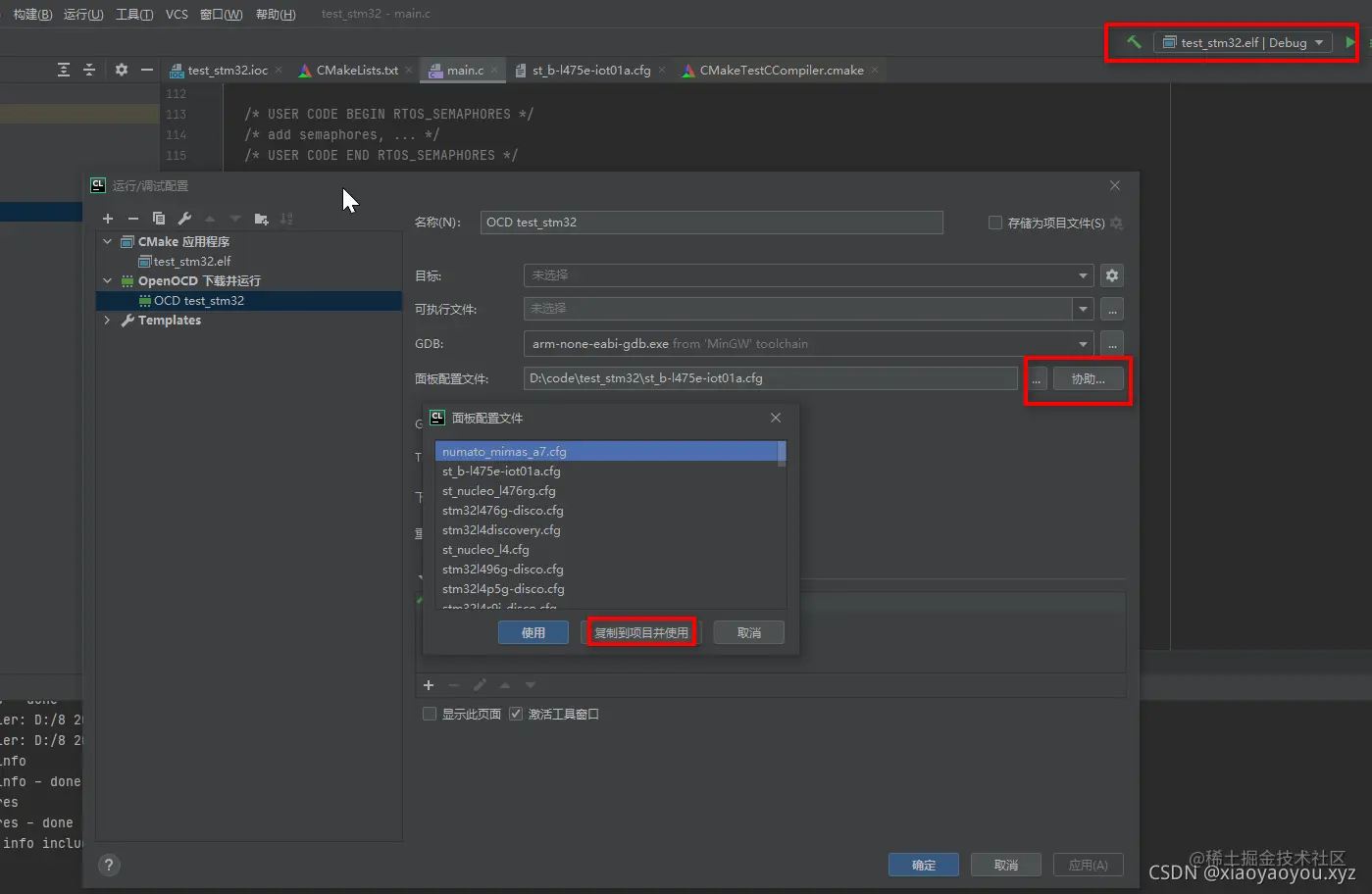Click the gear beside 存储为项目文件 checkbox
This screenshot has height=894, width=1372.
pyautogui.click(x=1116, y=223)
